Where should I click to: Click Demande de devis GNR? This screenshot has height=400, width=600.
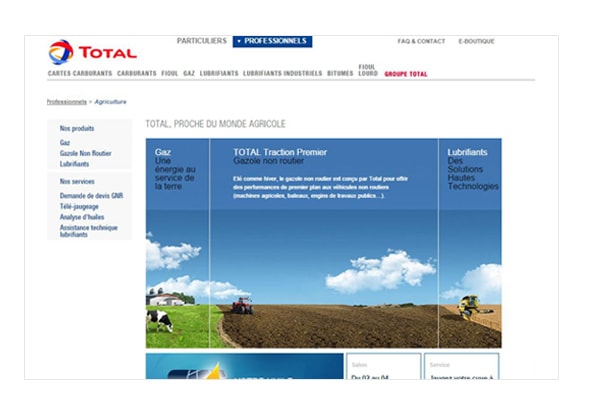coord(91,196)
